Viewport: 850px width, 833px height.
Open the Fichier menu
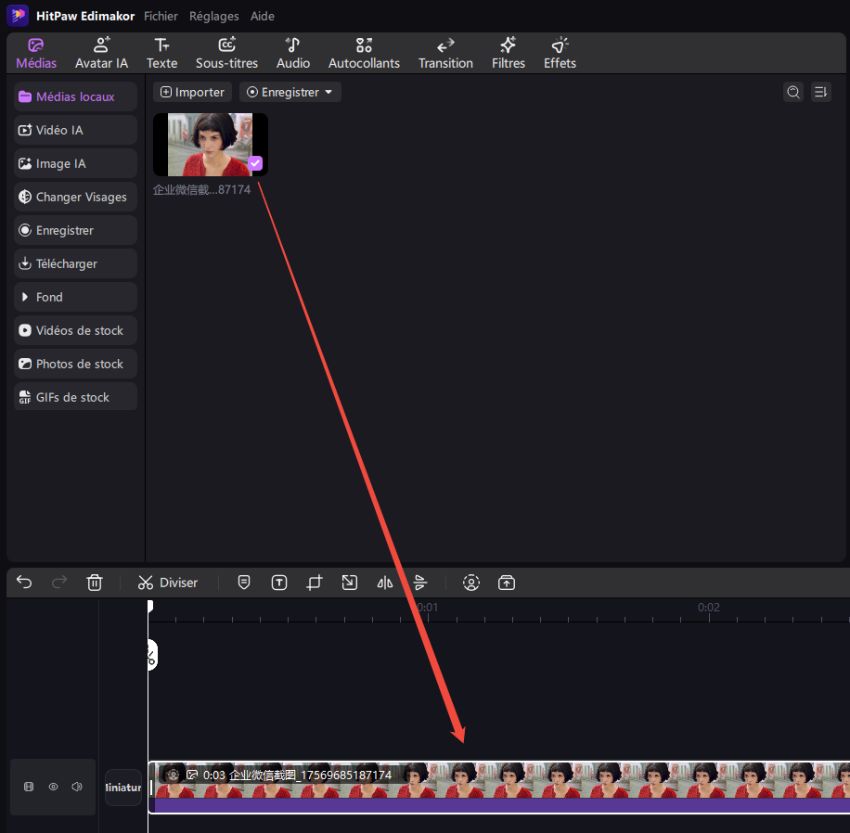tap(160, 16)
